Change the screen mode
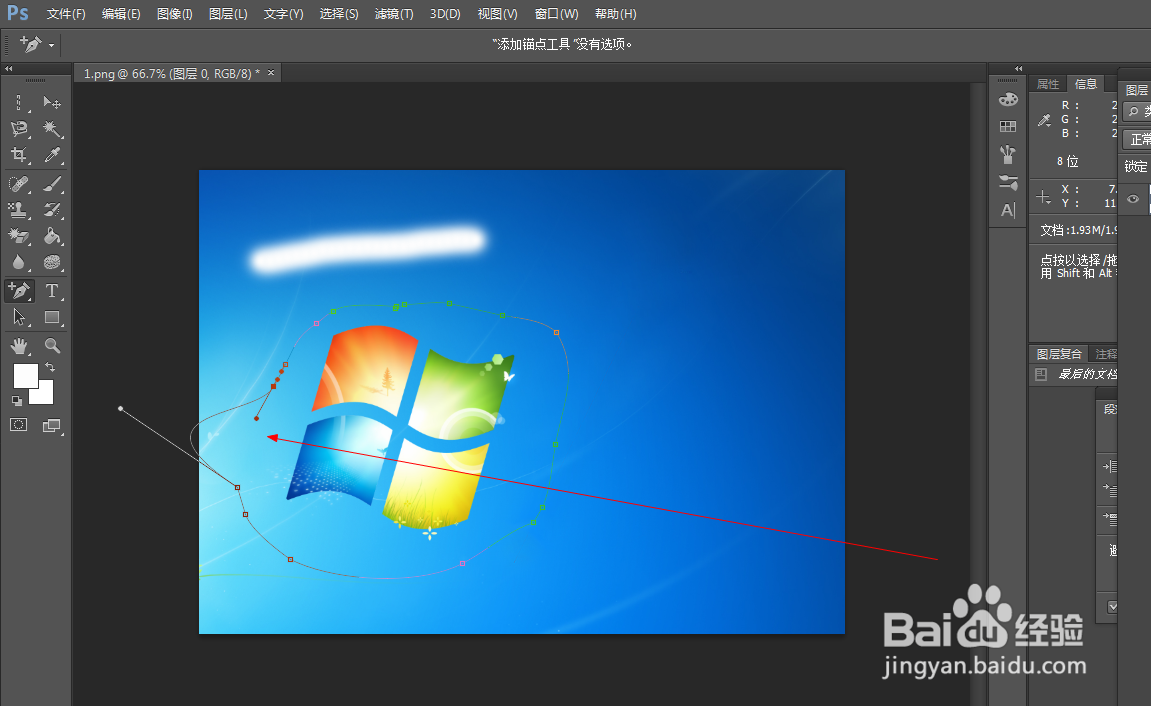The width and height of the screenshot is (1151, 706). click(x=51, y=426)
